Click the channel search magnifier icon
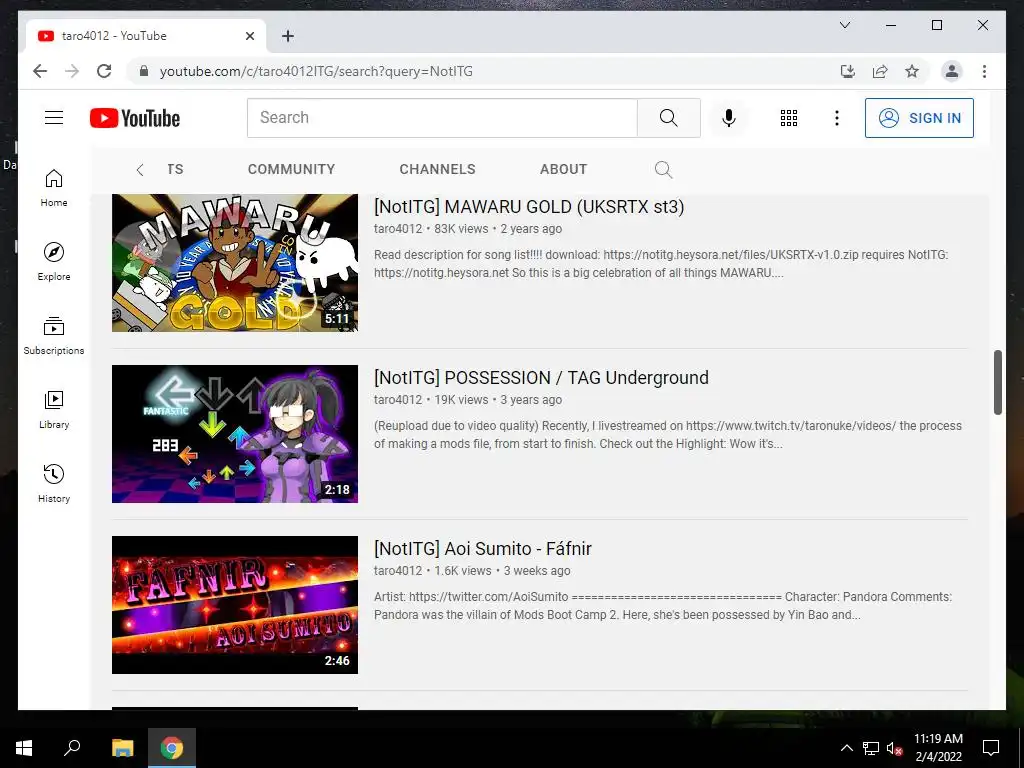This screenshot has height=768, width=1024. (664, 169)
